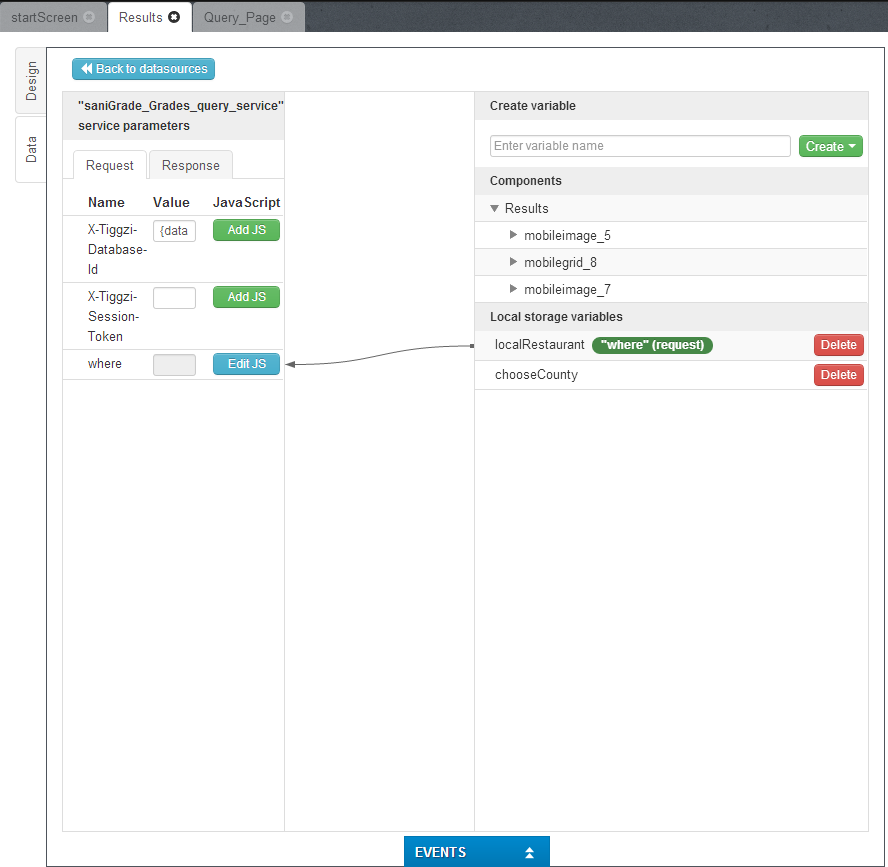Close the startScreen tab
This screenshot has height=867, width=888.
pyautogui.click(x=90, y=18)
